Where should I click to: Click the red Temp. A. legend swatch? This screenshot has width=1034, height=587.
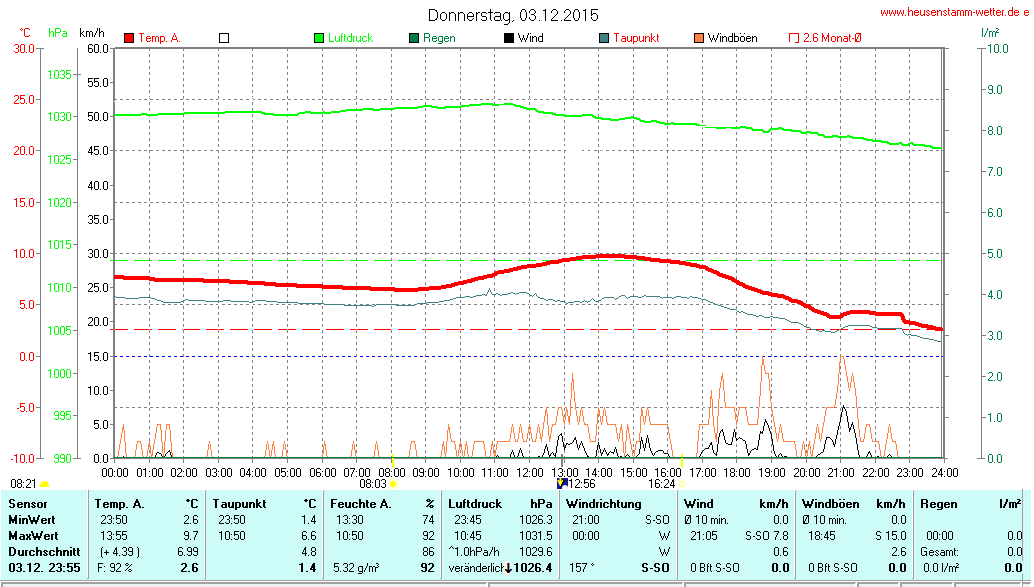(129, 38)
